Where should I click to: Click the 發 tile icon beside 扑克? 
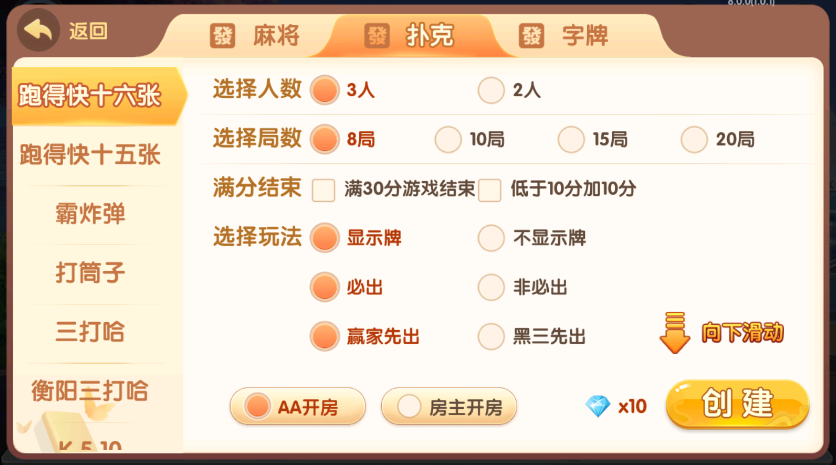[x=376, y=37]
